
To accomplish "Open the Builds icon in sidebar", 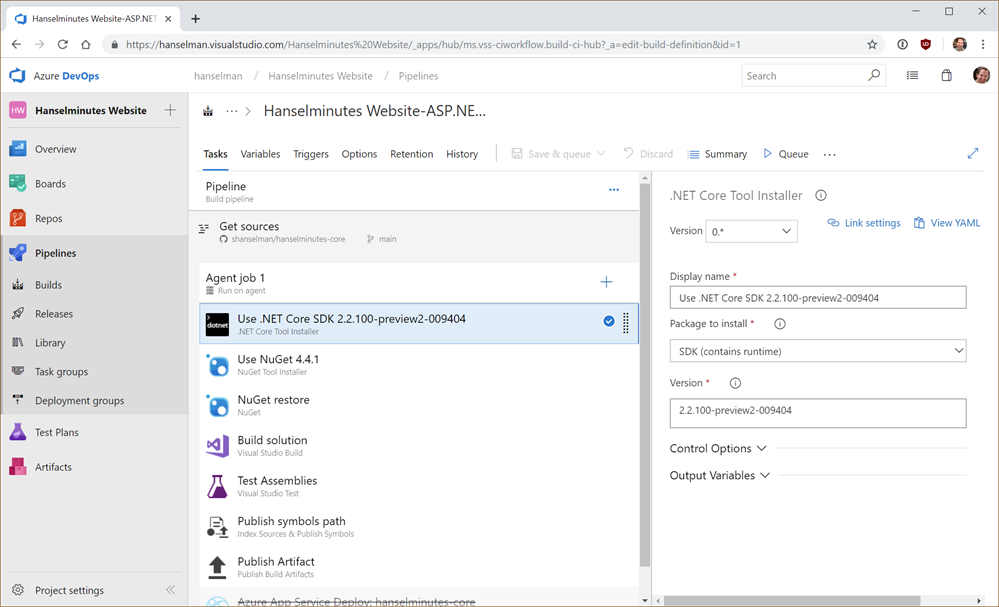I will (18, 285).
